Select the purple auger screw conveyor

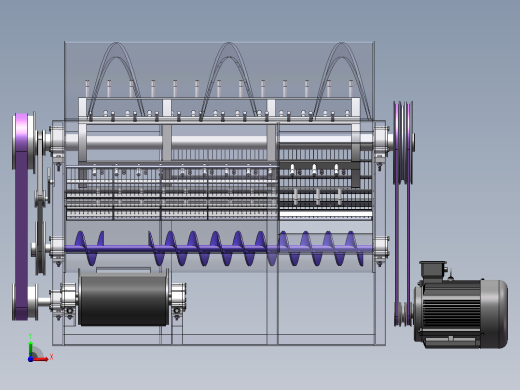coord(218,249)
